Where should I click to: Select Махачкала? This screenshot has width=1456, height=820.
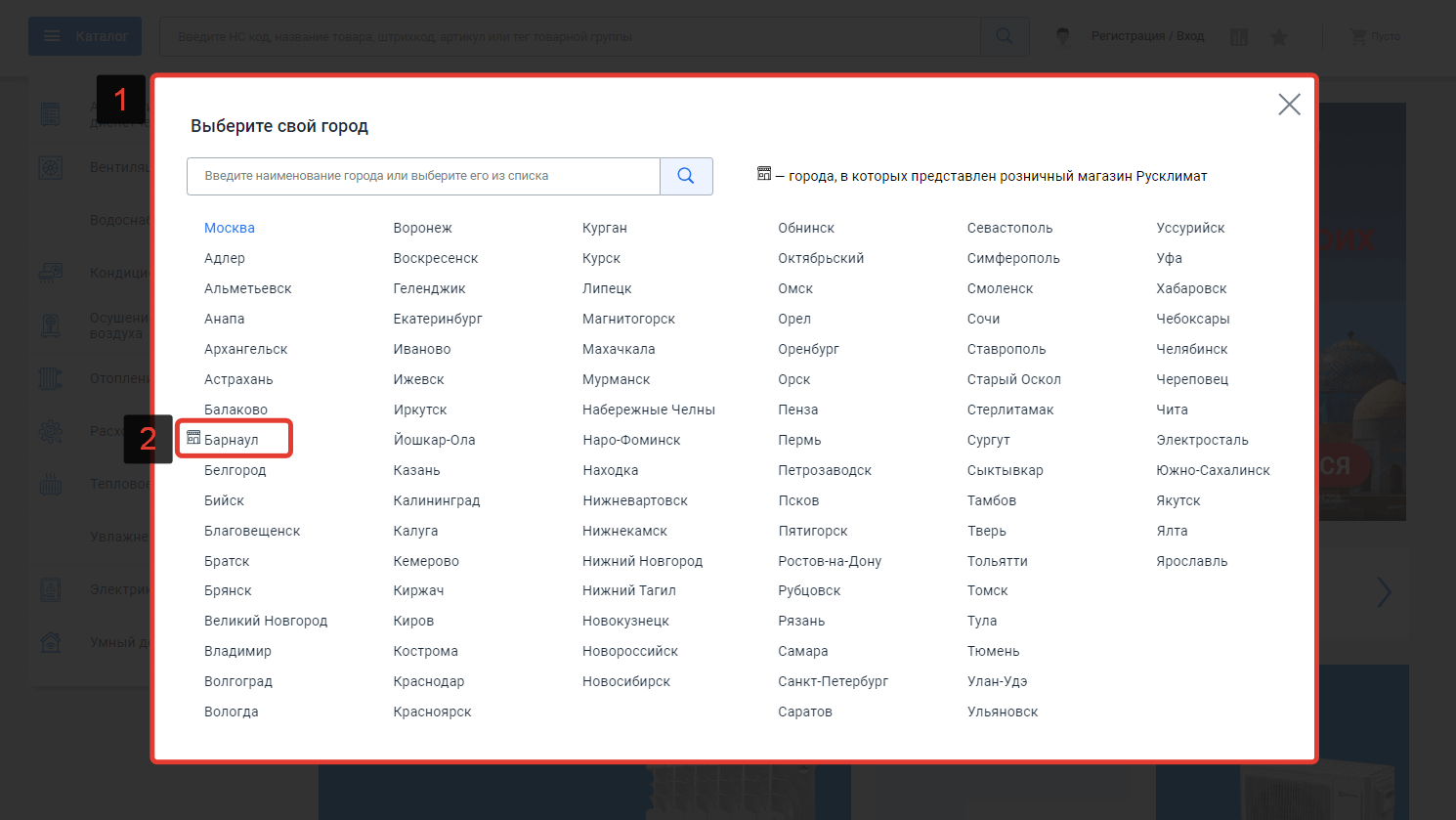(x=619, y=349)
